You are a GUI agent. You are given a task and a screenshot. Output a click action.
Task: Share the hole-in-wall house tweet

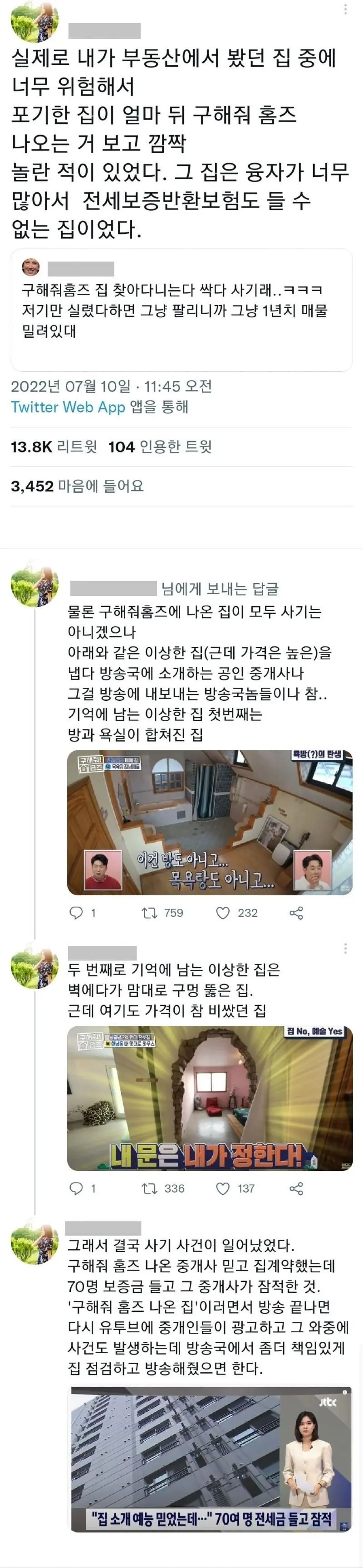click(296, 1188)
